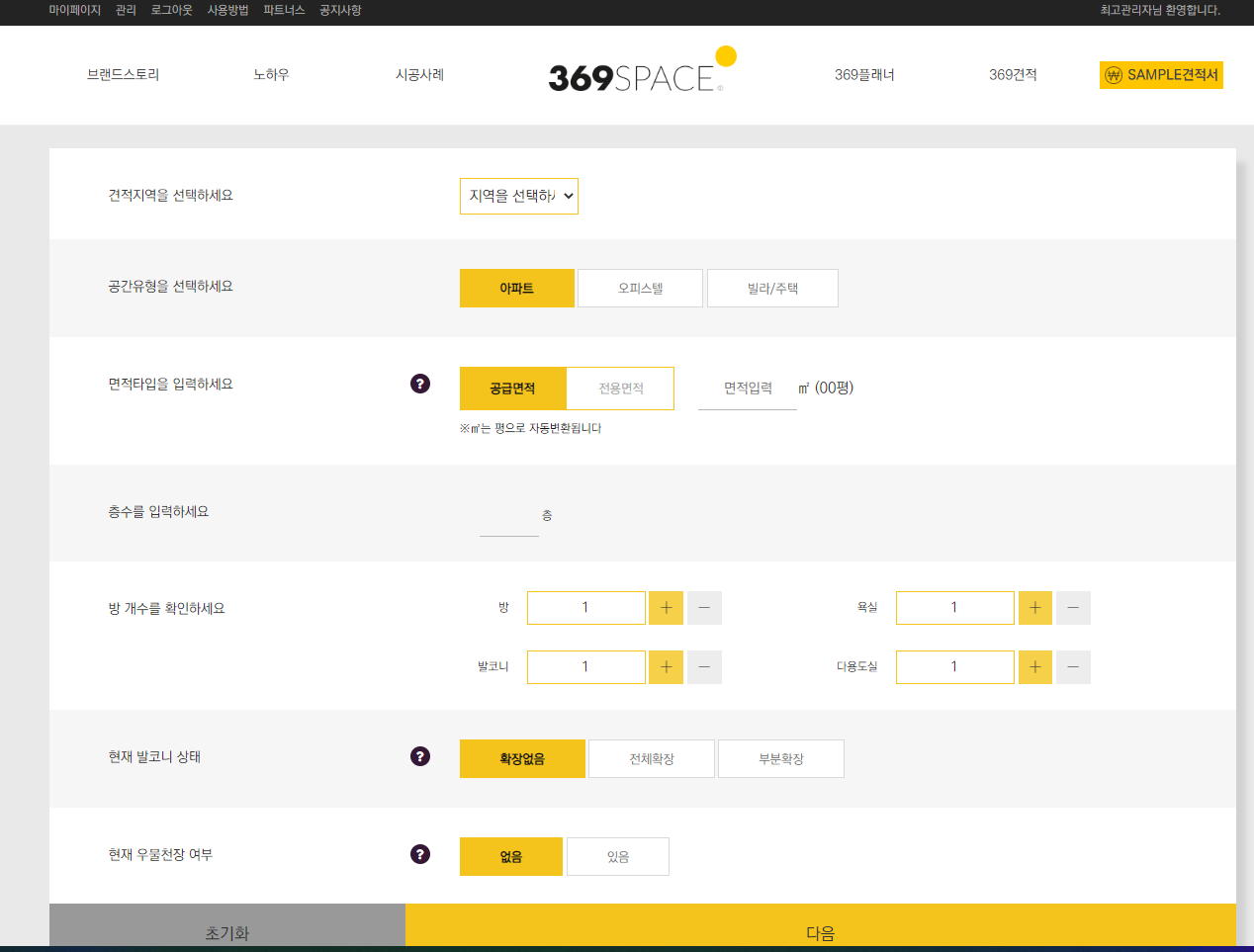Open the 지역을 선택하세요 region dropdown
This screenshot has width=1254, height=952.
pos(519,196)
